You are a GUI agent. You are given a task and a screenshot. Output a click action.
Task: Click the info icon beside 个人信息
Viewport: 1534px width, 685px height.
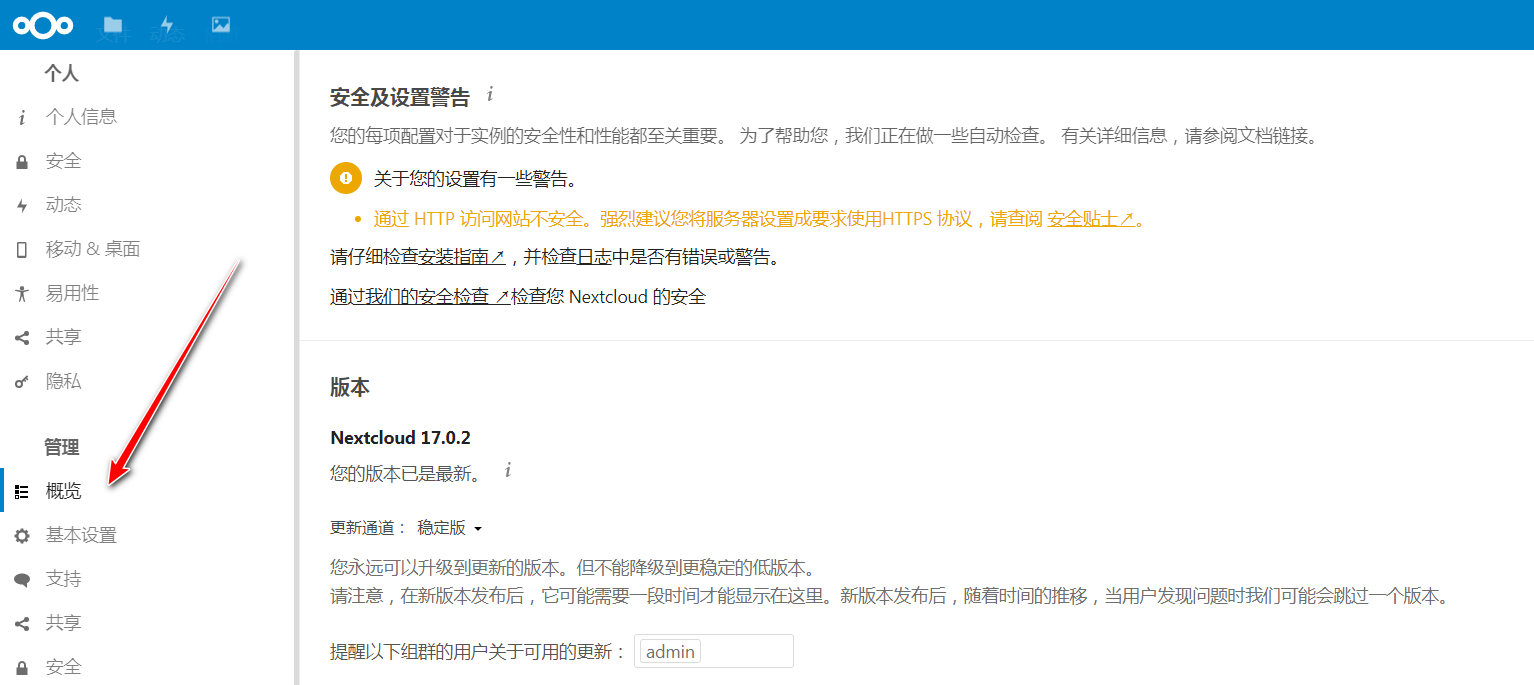[22, 118]
